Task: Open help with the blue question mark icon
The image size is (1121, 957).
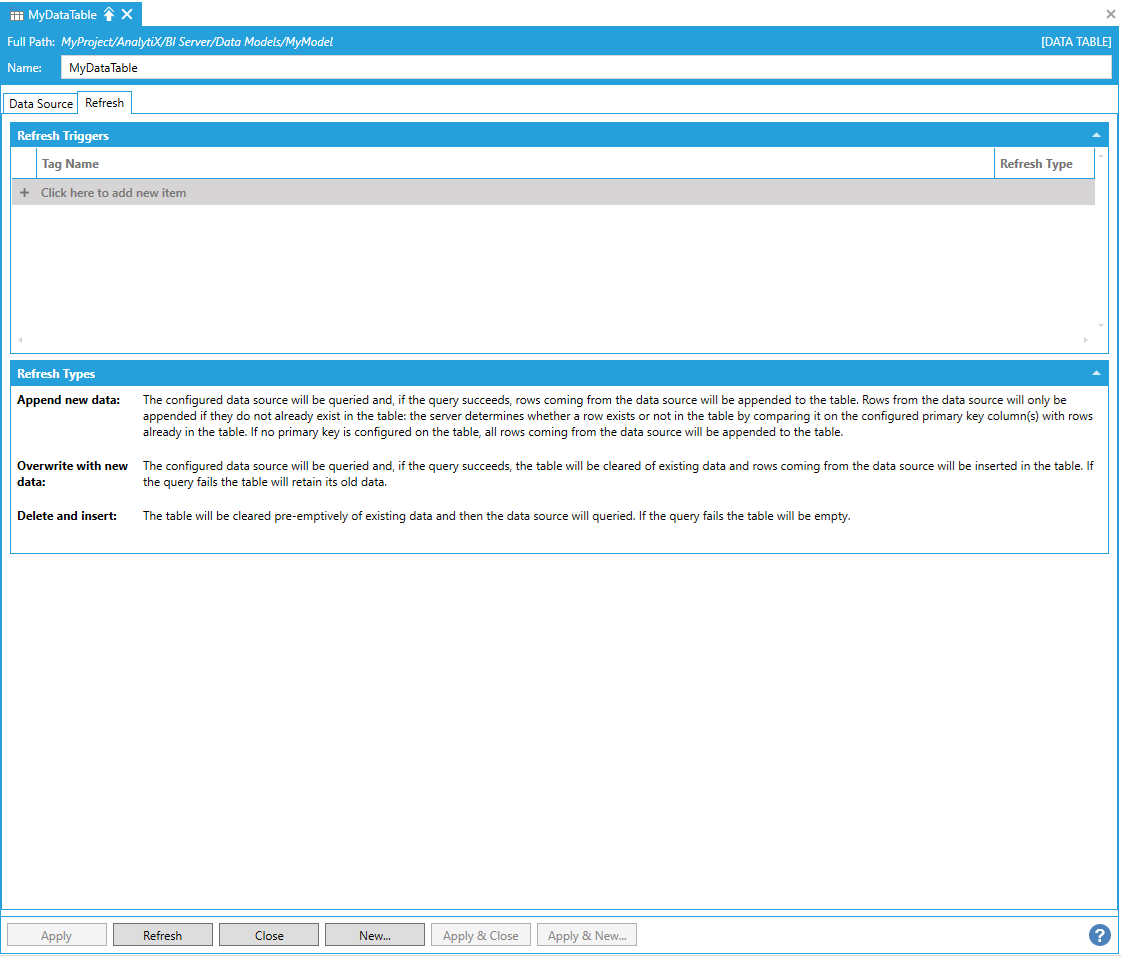Action: [x=1099, y=935]
